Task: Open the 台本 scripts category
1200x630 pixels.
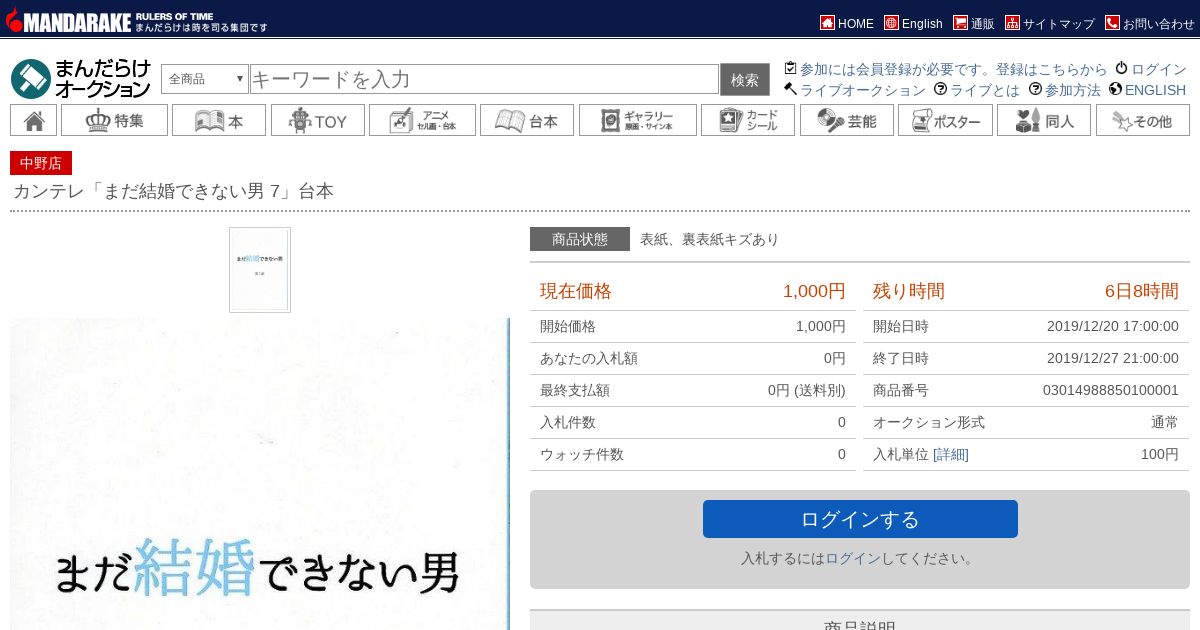Action: (527, 120)
